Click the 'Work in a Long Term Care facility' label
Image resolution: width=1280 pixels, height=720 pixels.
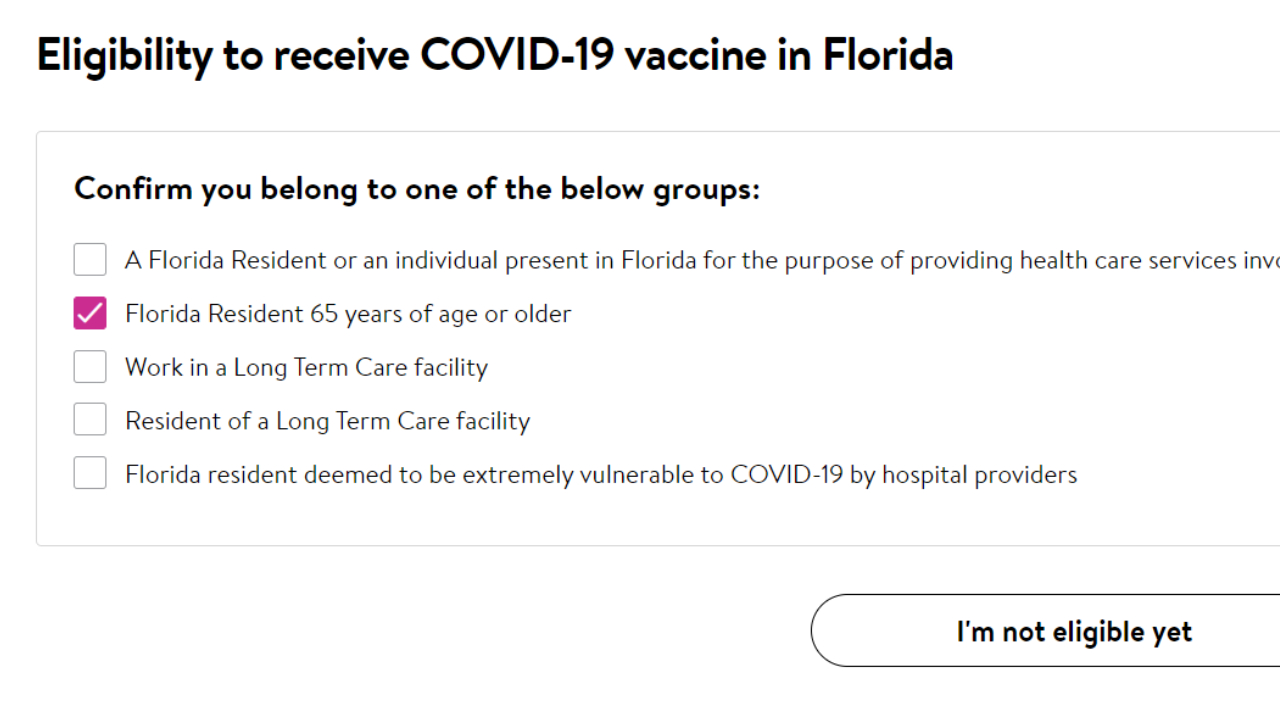(306, 367)
